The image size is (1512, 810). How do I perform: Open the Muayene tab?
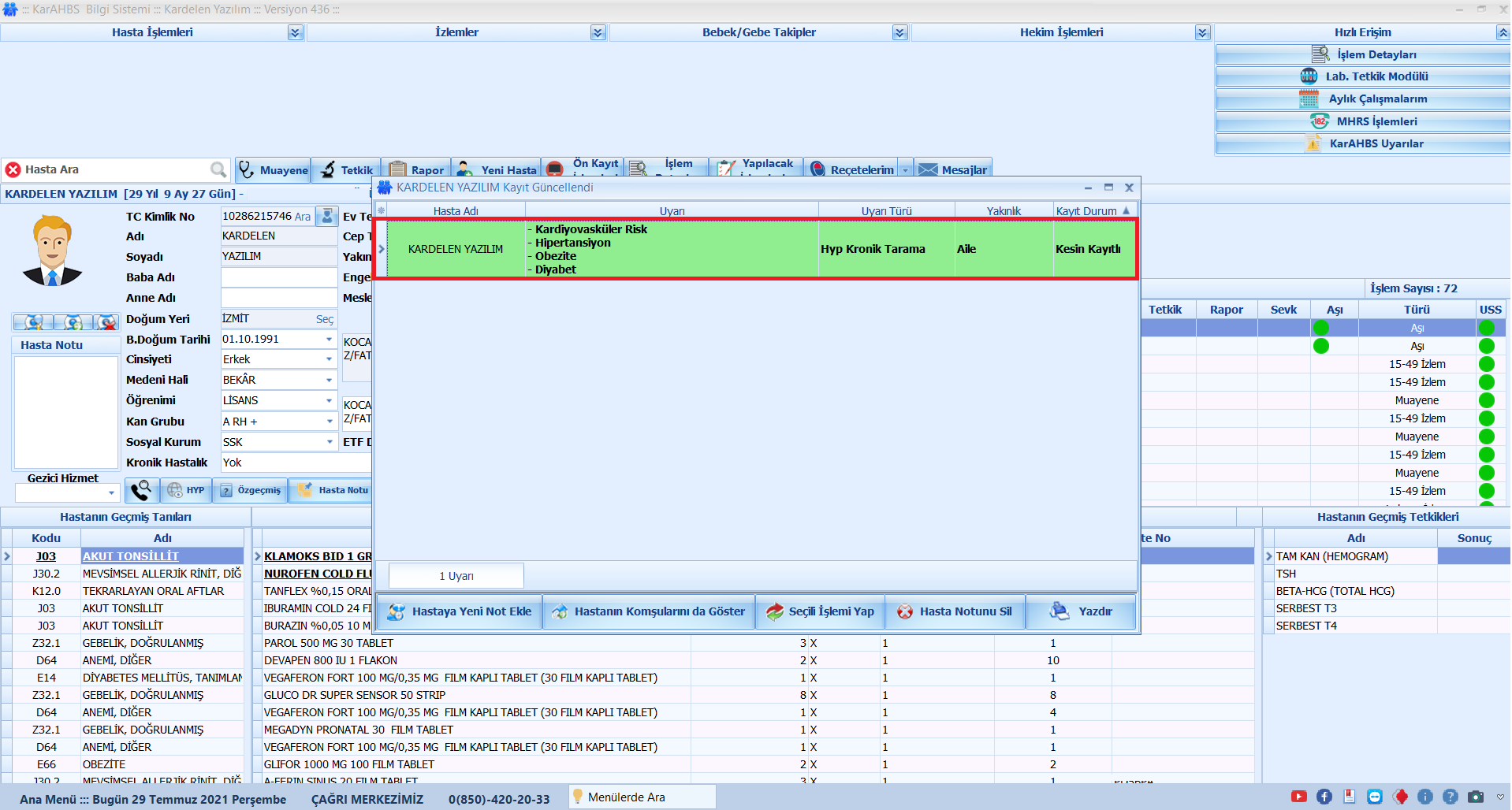pyautogui.click(x=274, y=169)
